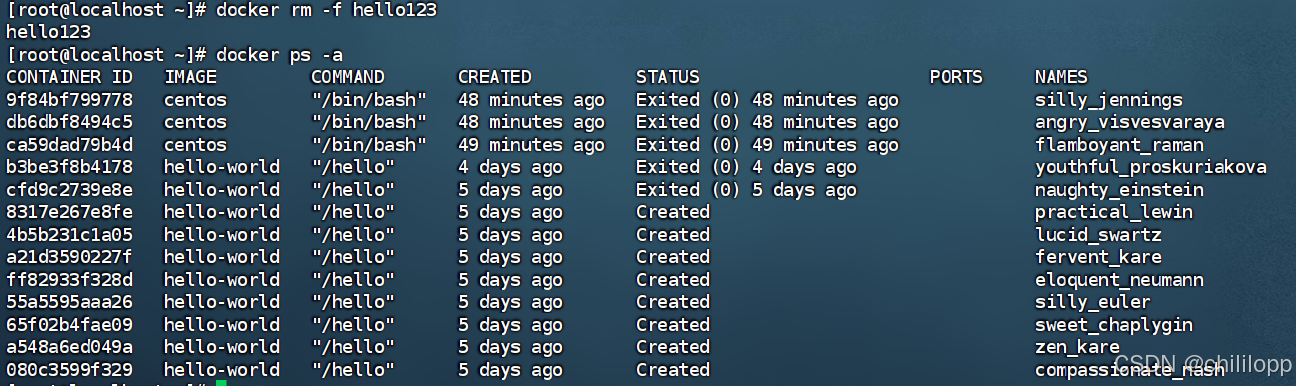Viewport: 1296px width, 386px height.
Task: Click the IMAGE column header
Action: (190, 77)
